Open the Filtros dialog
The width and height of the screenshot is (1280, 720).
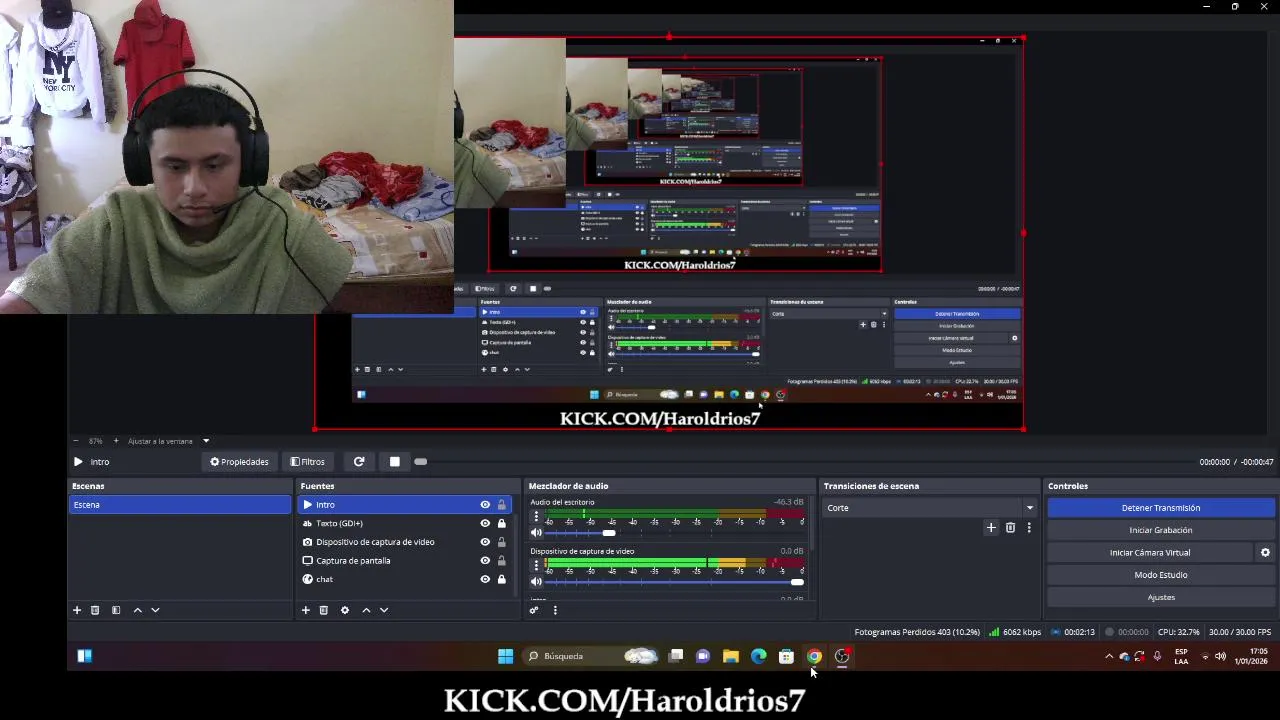pos(307,462)
